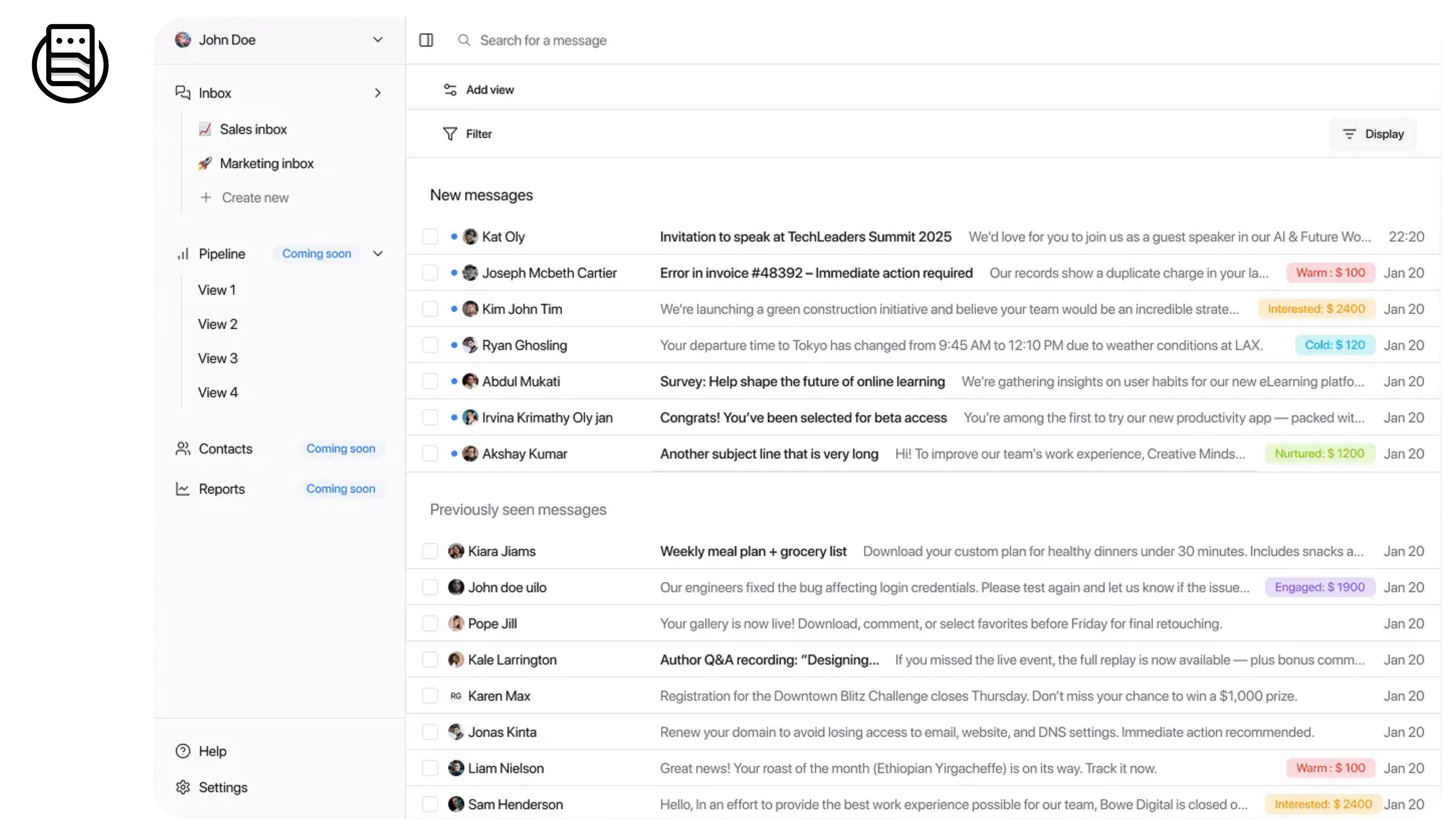
Task: Click the Contacts people icon
Action: [x=183, y=449]
